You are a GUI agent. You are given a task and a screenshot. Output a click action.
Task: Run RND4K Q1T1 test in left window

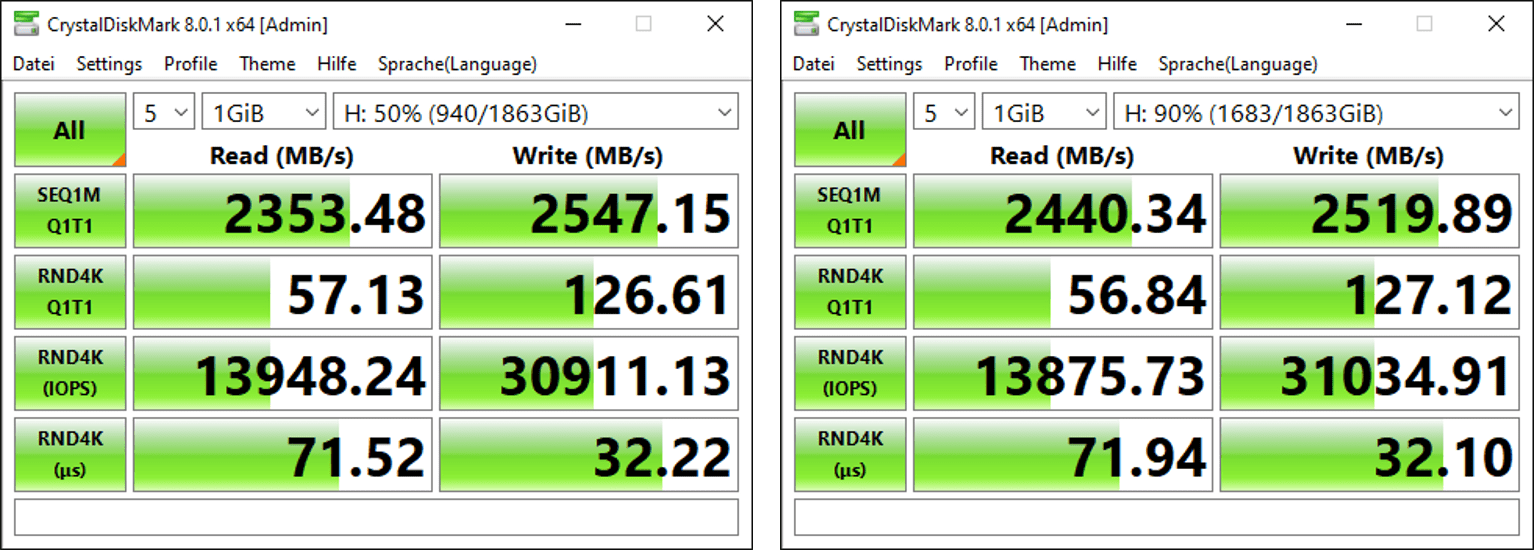[x=70, y=292]
